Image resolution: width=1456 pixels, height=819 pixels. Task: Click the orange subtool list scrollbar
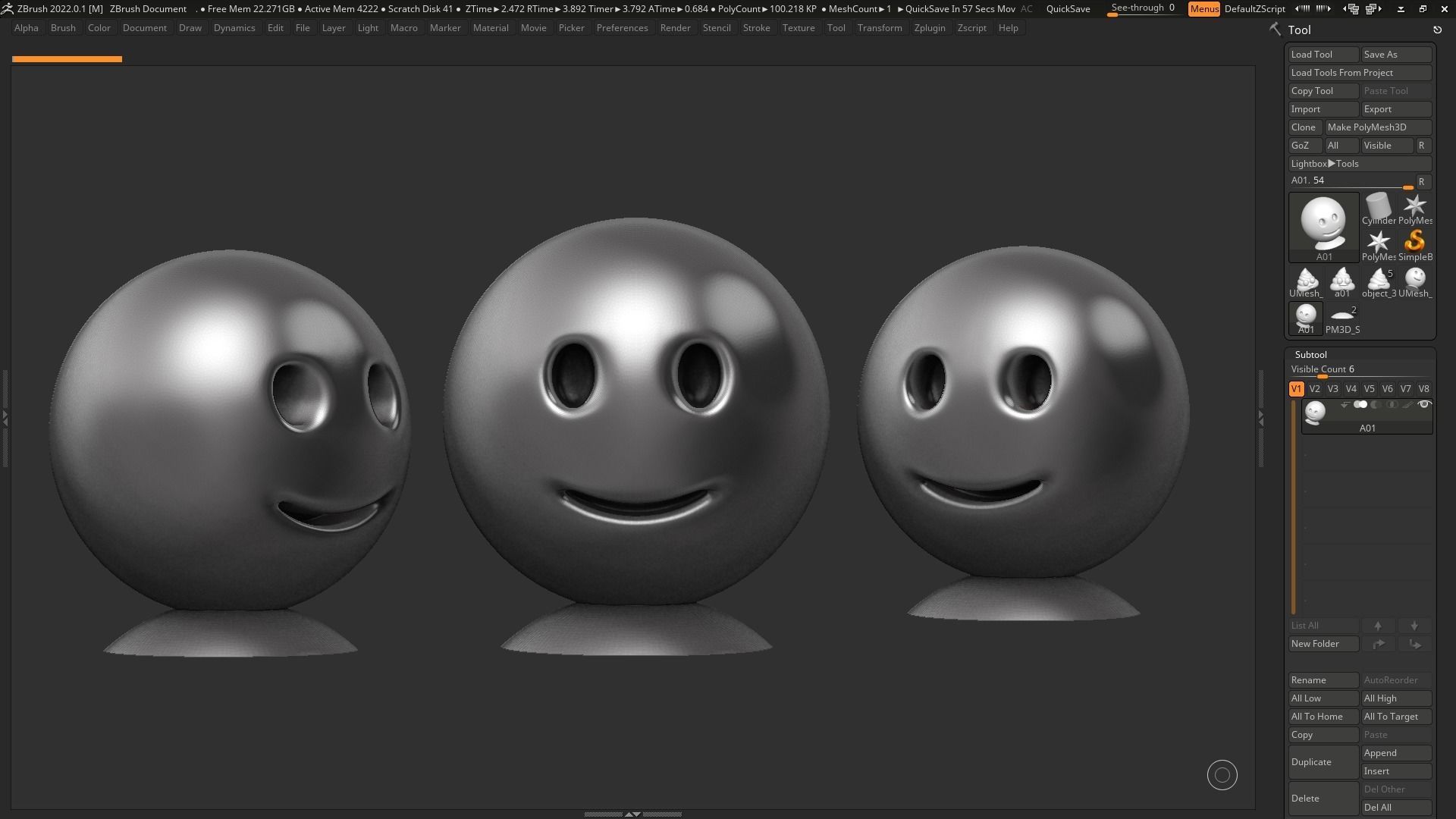coord(1294,507)
